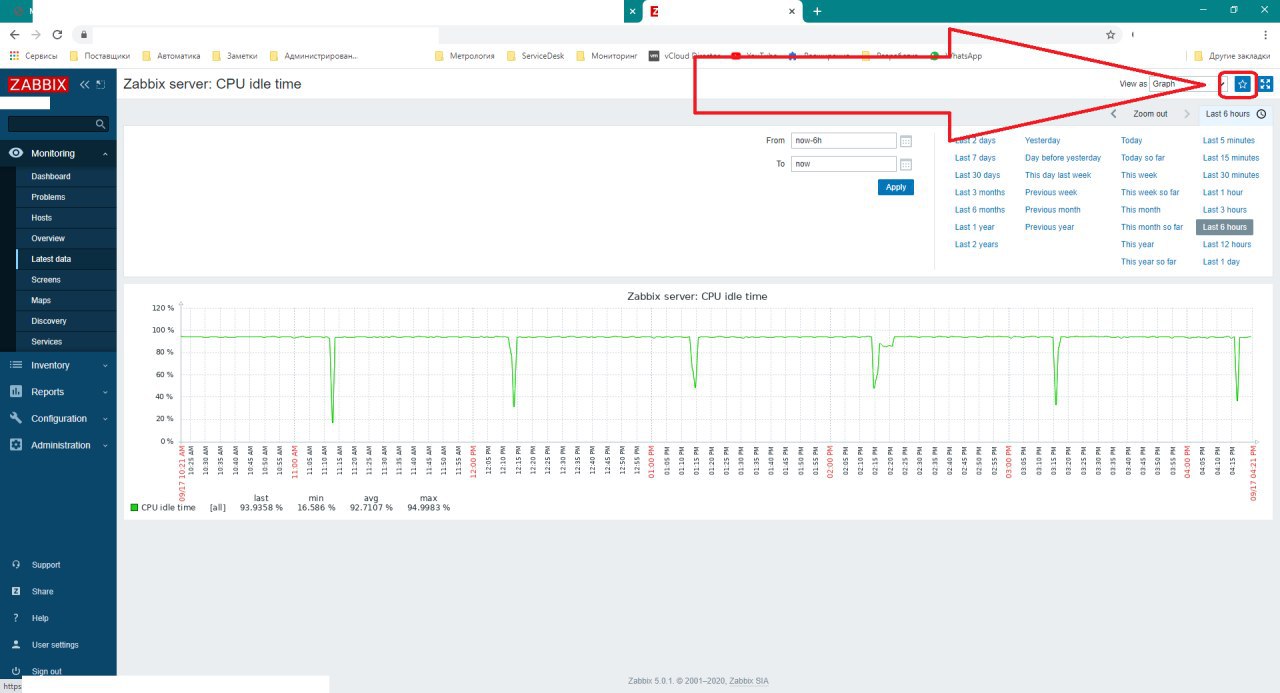The height and width of the screenshot is (693, 1280).
Task: Click the Apply button
Action: 896,187
